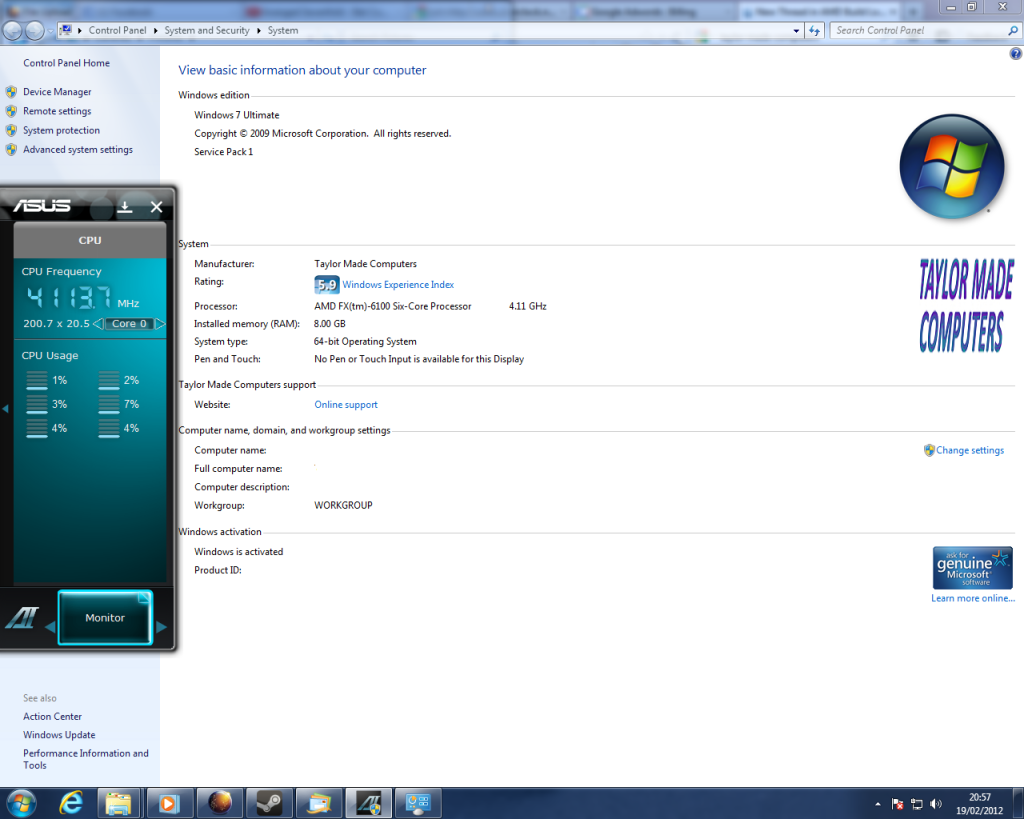Screen dimensions: 1024x819
Task: Go forward using the Explorer forward button
Action: pos(35,31)
